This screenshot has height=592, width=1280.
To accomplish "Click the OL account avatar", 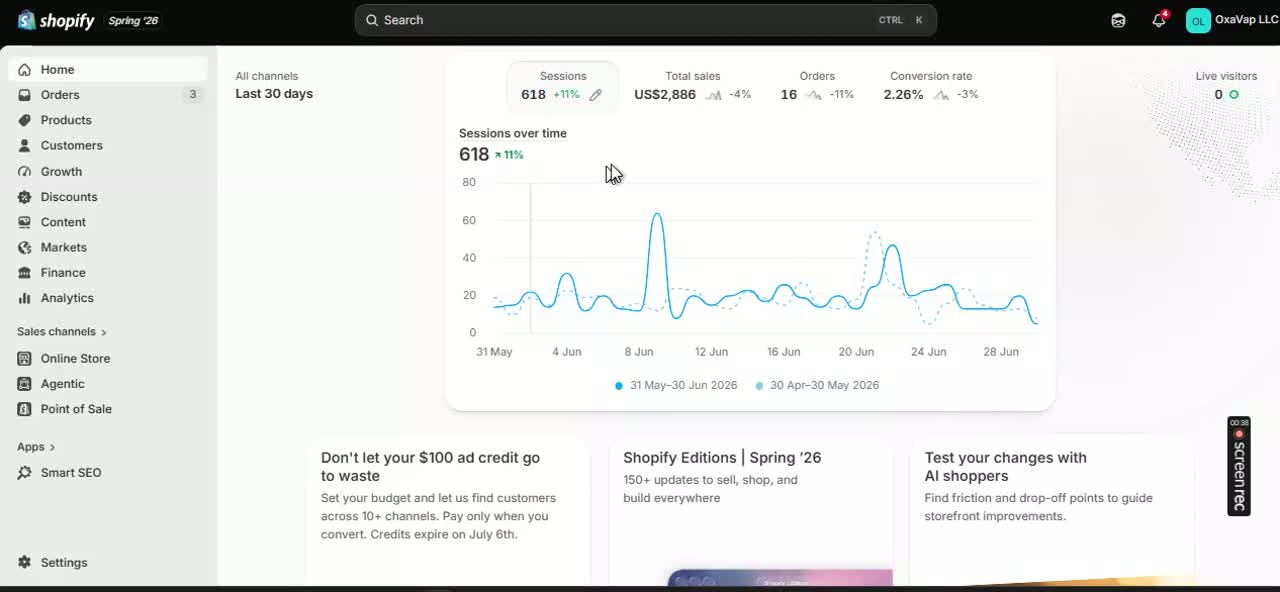I will point(1198,20).
